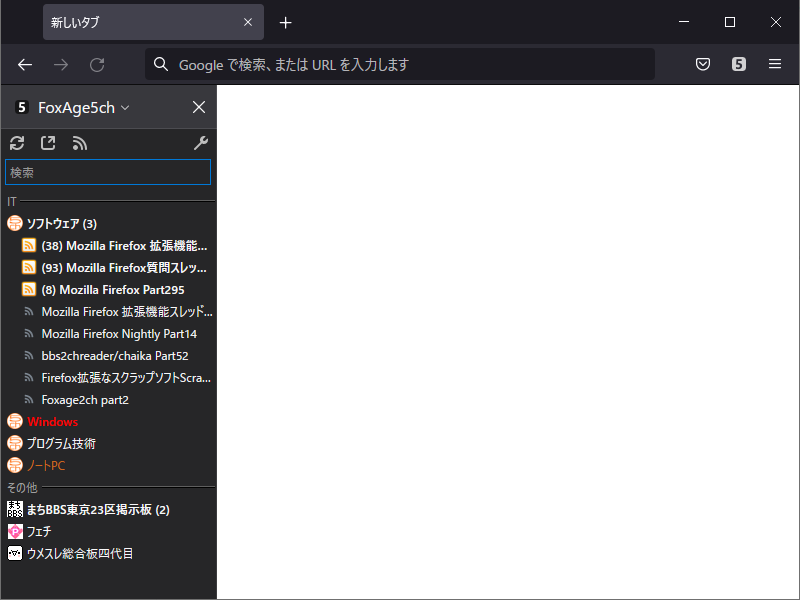Click gray feed icon beside bbs2chreader/chaika

[x=29, y=356]
